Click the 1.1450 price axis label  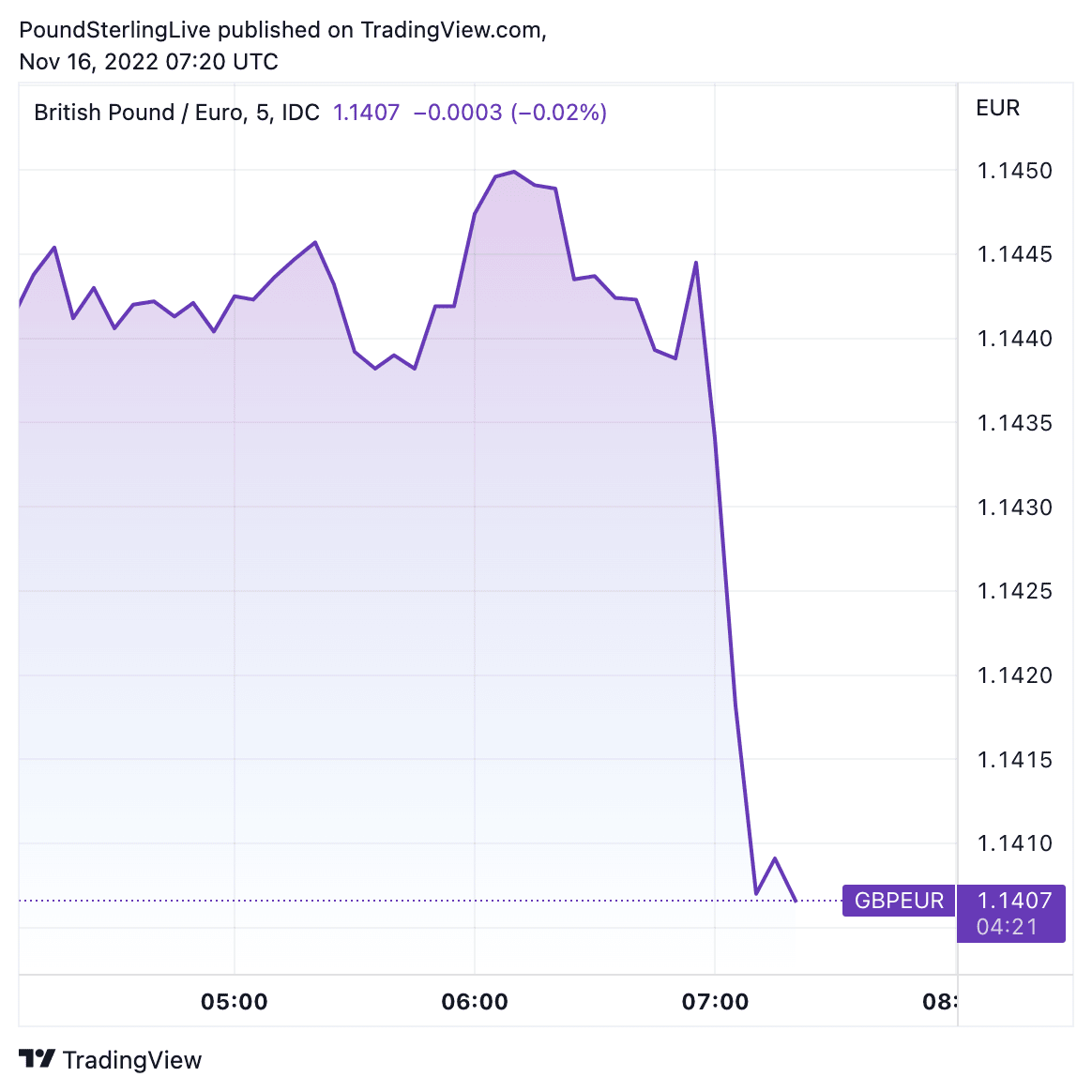tap(1014, 171)
